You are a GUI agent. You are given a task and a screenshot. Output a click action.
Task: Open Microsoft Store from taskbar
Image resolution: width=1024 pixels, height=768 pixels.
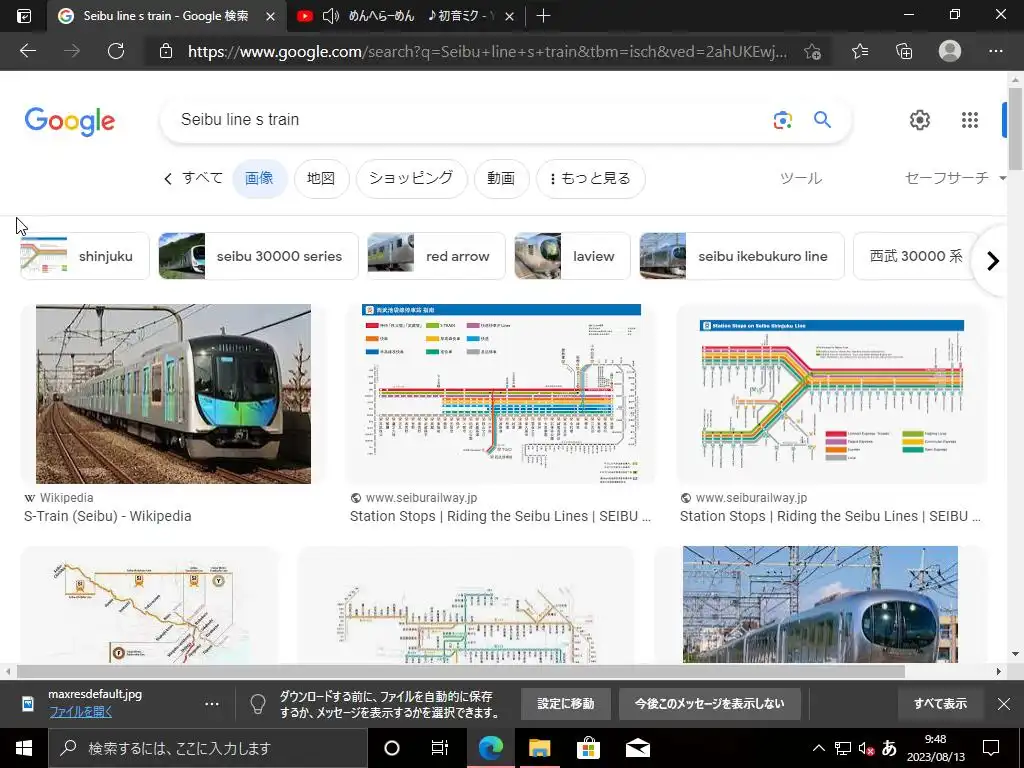(x=588, y=748)
